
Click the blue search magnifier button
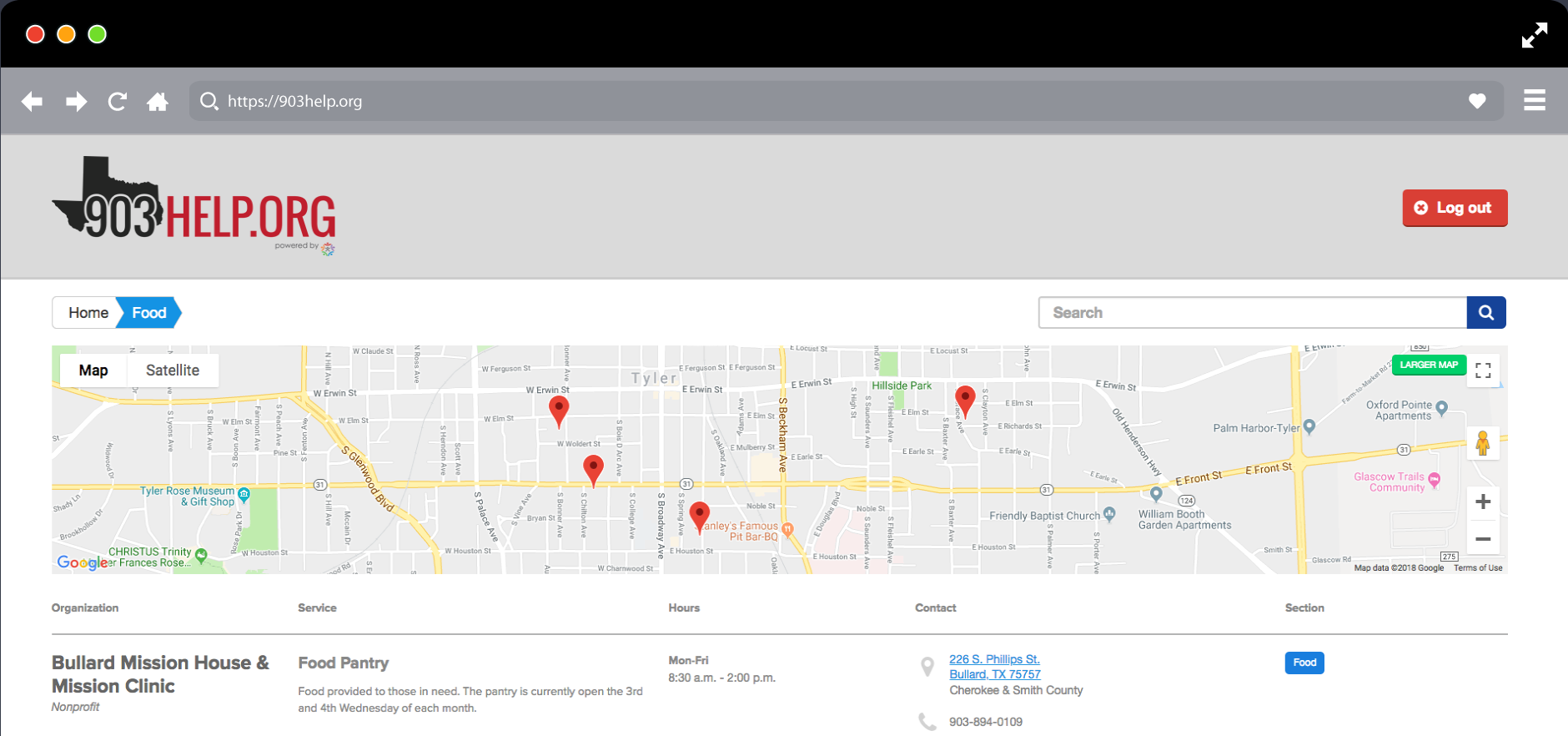click(x=1485, y=313)
